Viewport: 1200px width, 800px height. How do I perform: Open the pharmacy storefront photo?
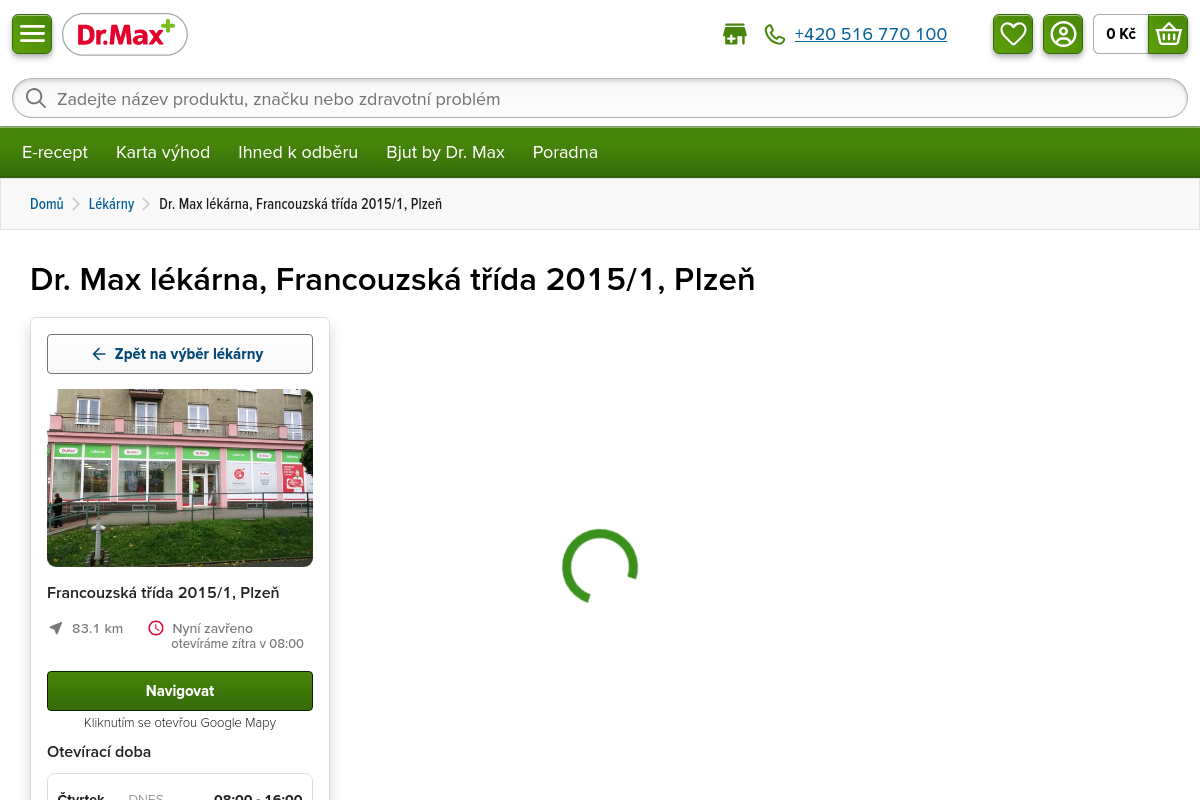point(180,478)
